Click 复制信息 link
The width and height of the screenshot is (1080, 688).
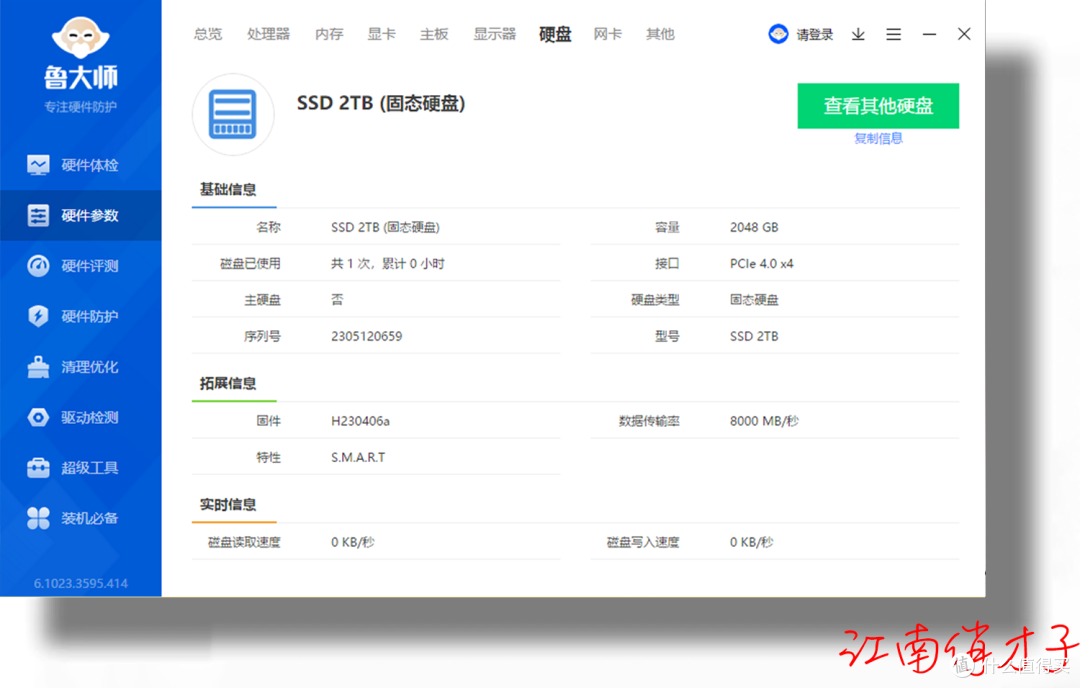pos(878,138)
